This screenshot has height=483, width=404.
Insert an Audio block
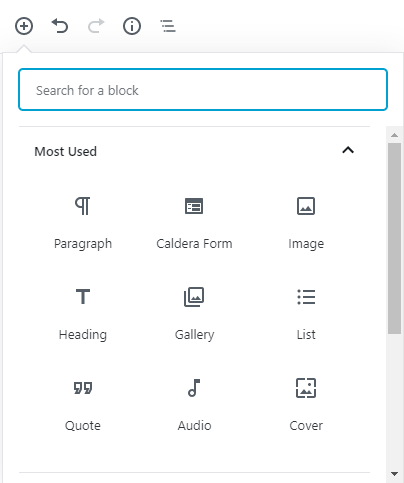click(194, 405)
